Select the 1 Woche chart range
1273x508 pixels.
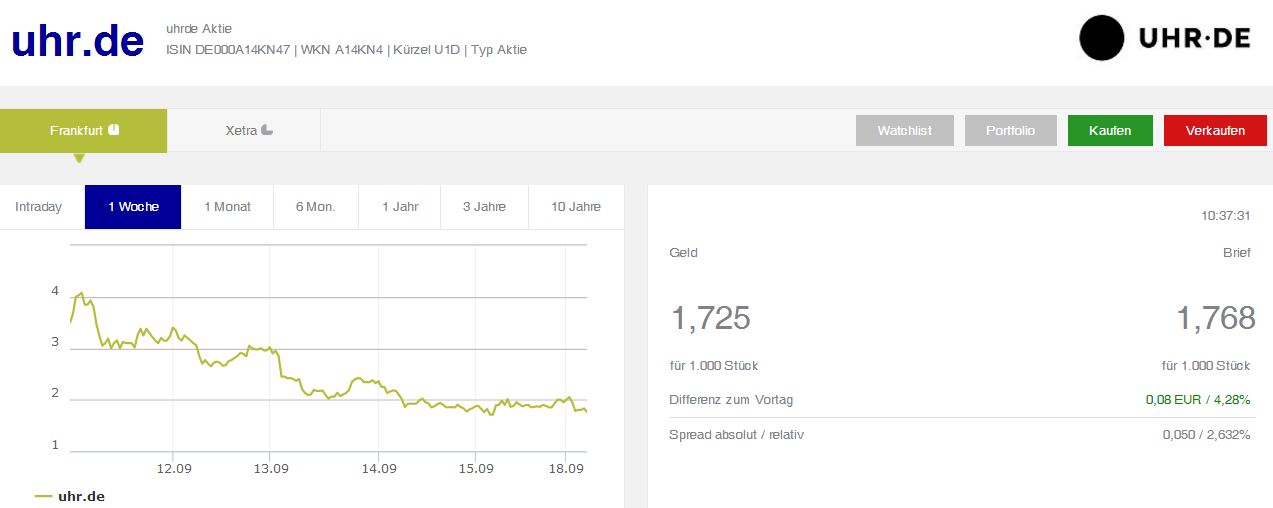[133, 207]
